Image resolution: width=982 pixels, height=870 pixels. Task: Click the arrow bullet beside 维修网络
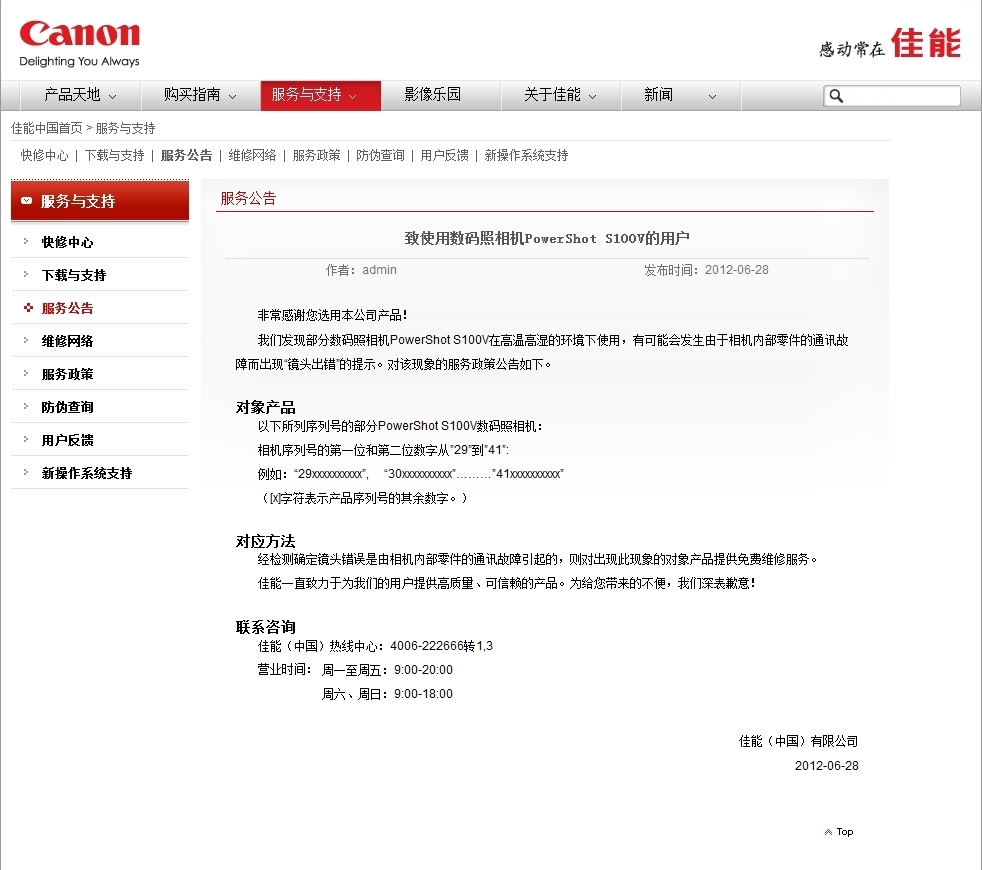coord(26,339)
